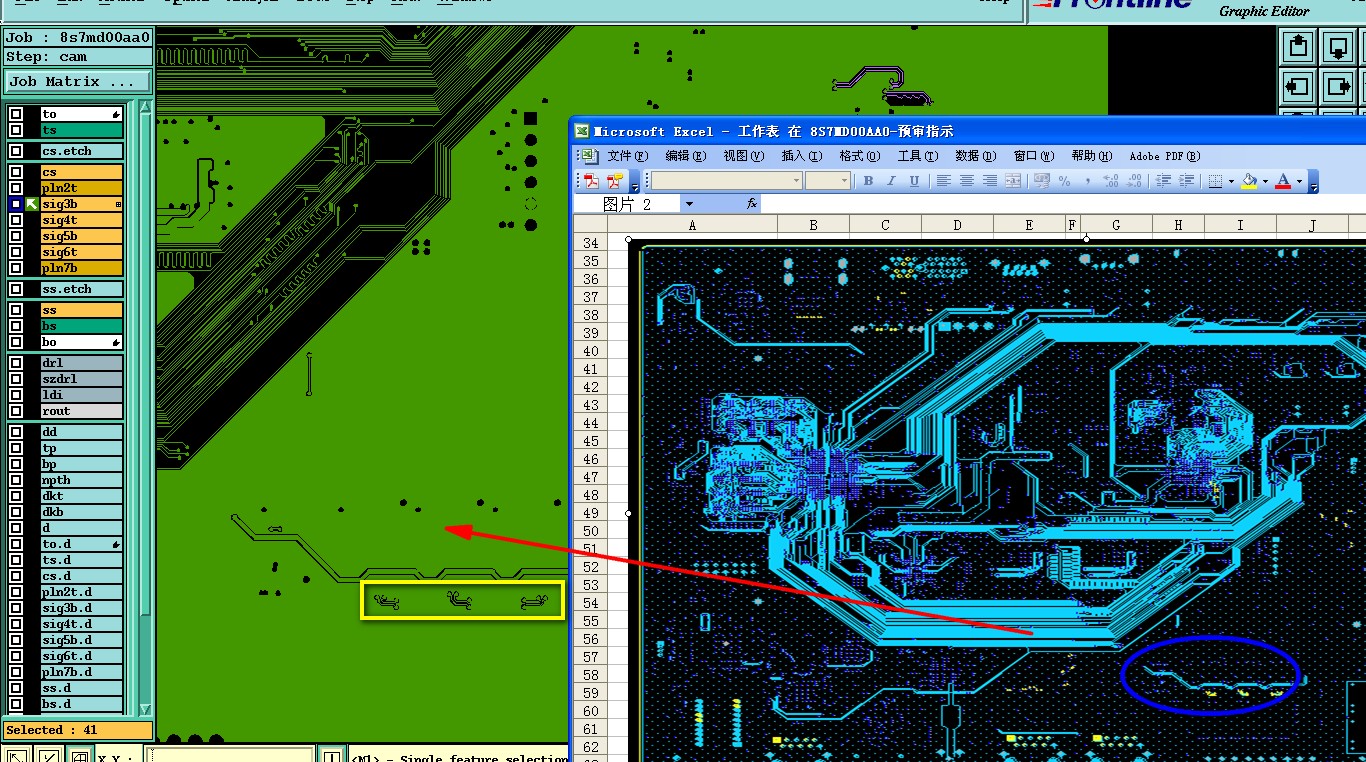Click the affected-layer arrow icon on sig3b
Viewport: 1366px width, 762px height.
pos(32,204)
